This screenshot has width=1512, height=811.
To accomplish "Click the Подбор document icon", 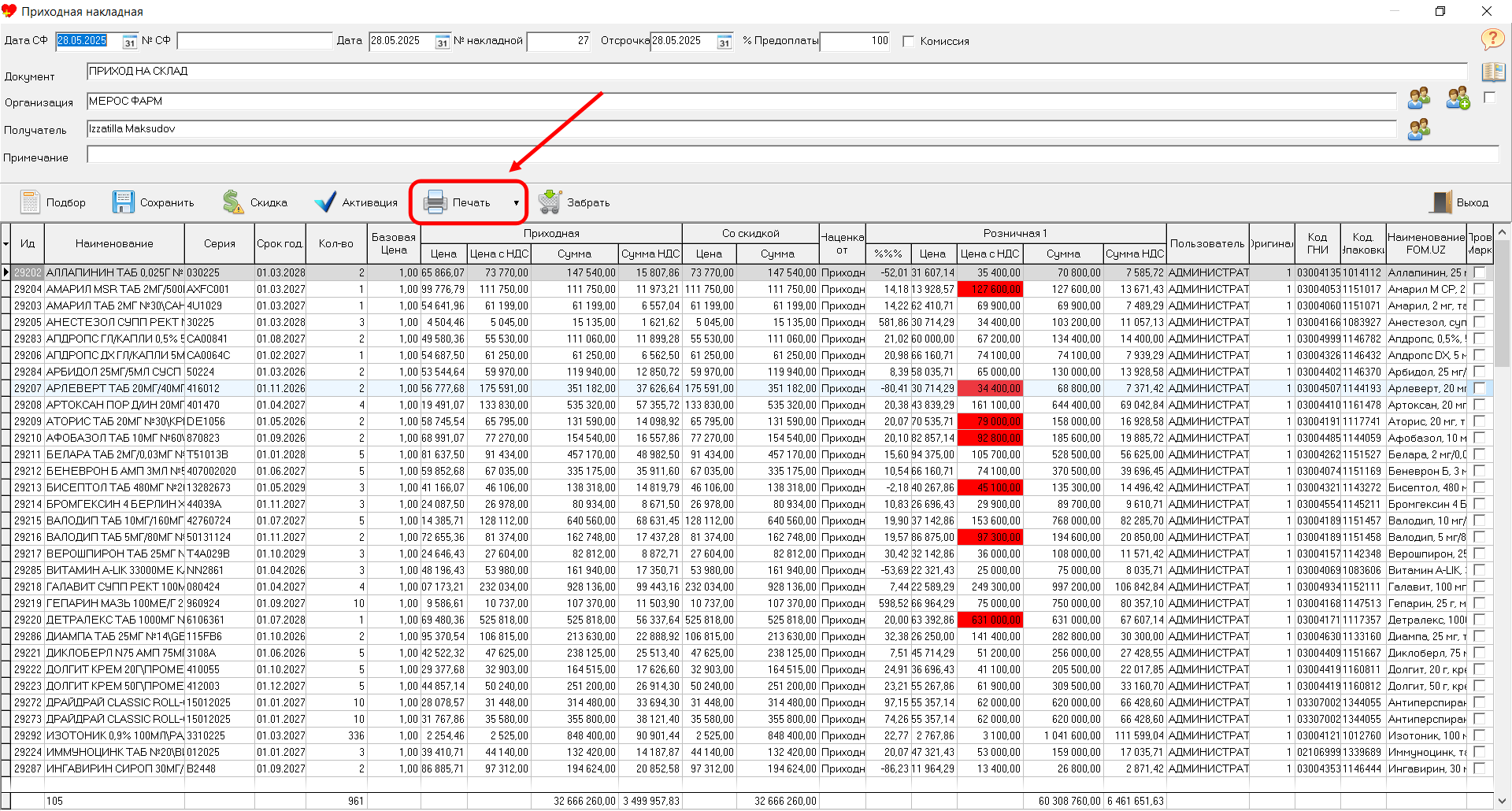I will click(x=30, y=202).
